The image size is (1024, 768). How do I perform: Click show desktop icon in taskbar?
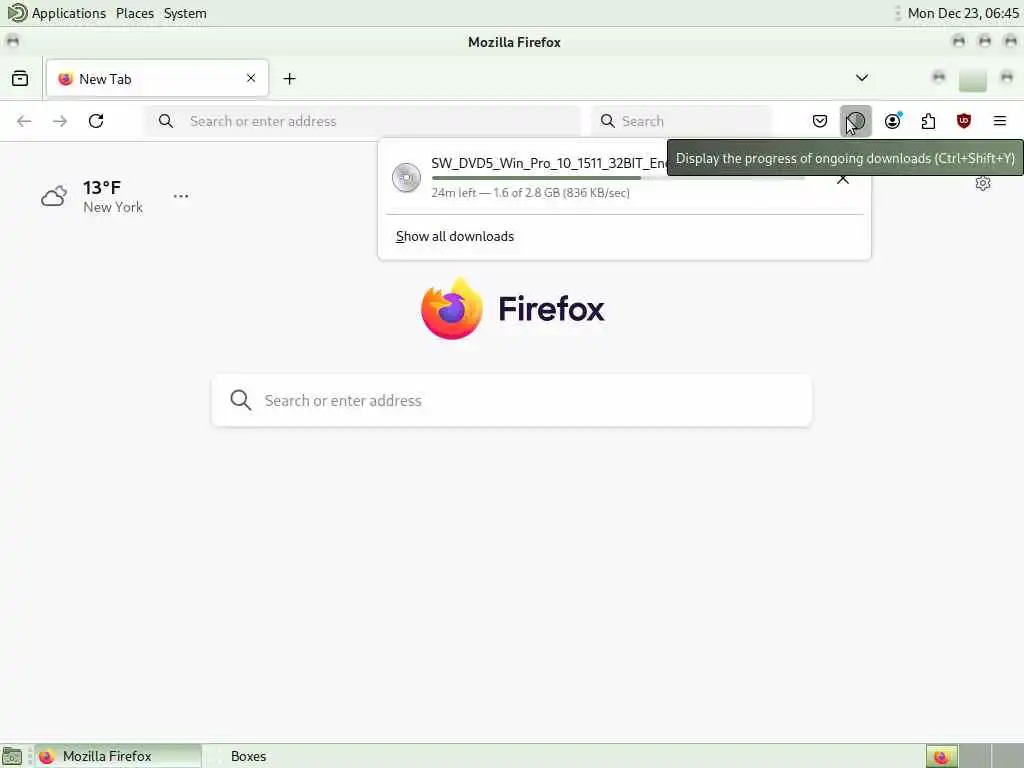pos(12,756)
